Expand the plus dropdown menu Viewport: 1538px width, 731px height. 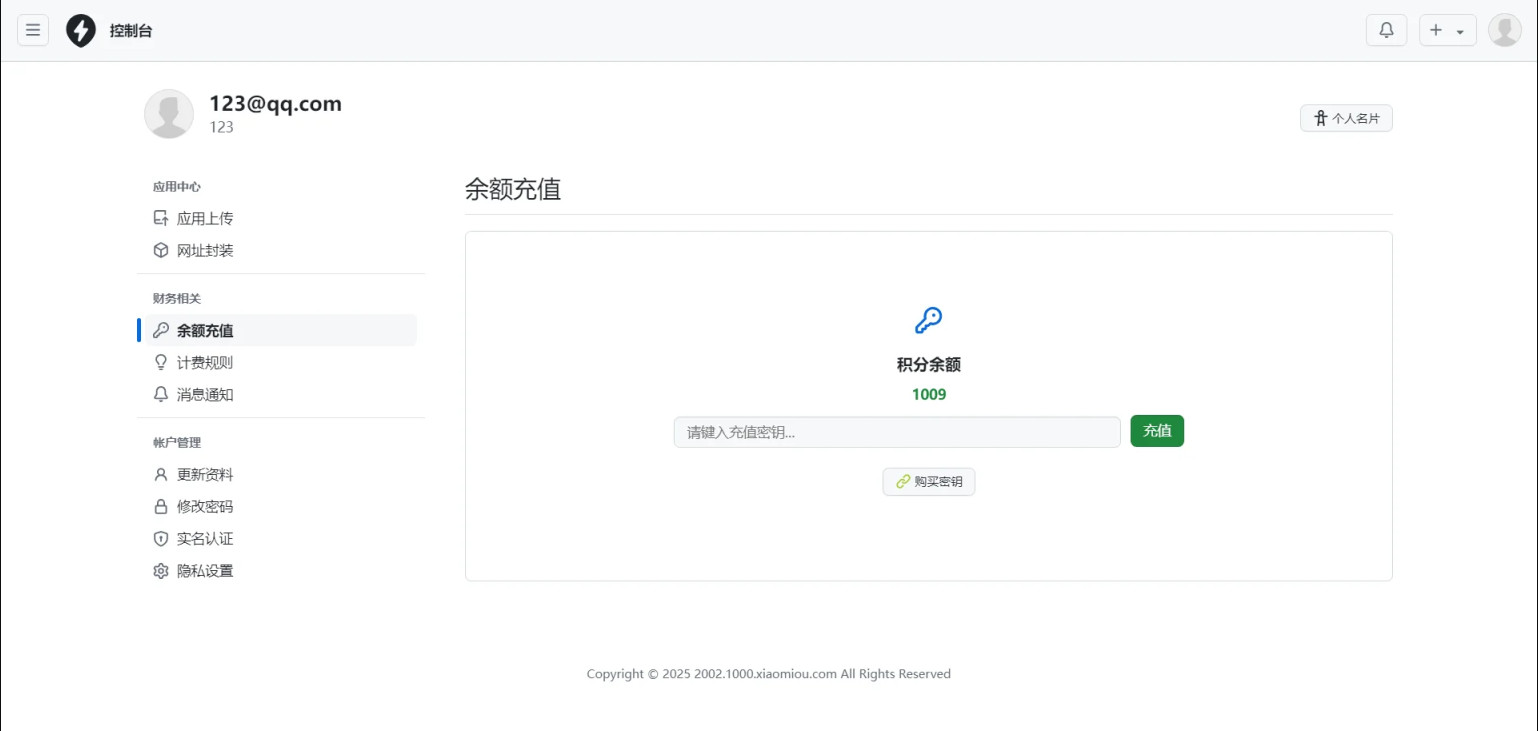tap(1447, 30)
